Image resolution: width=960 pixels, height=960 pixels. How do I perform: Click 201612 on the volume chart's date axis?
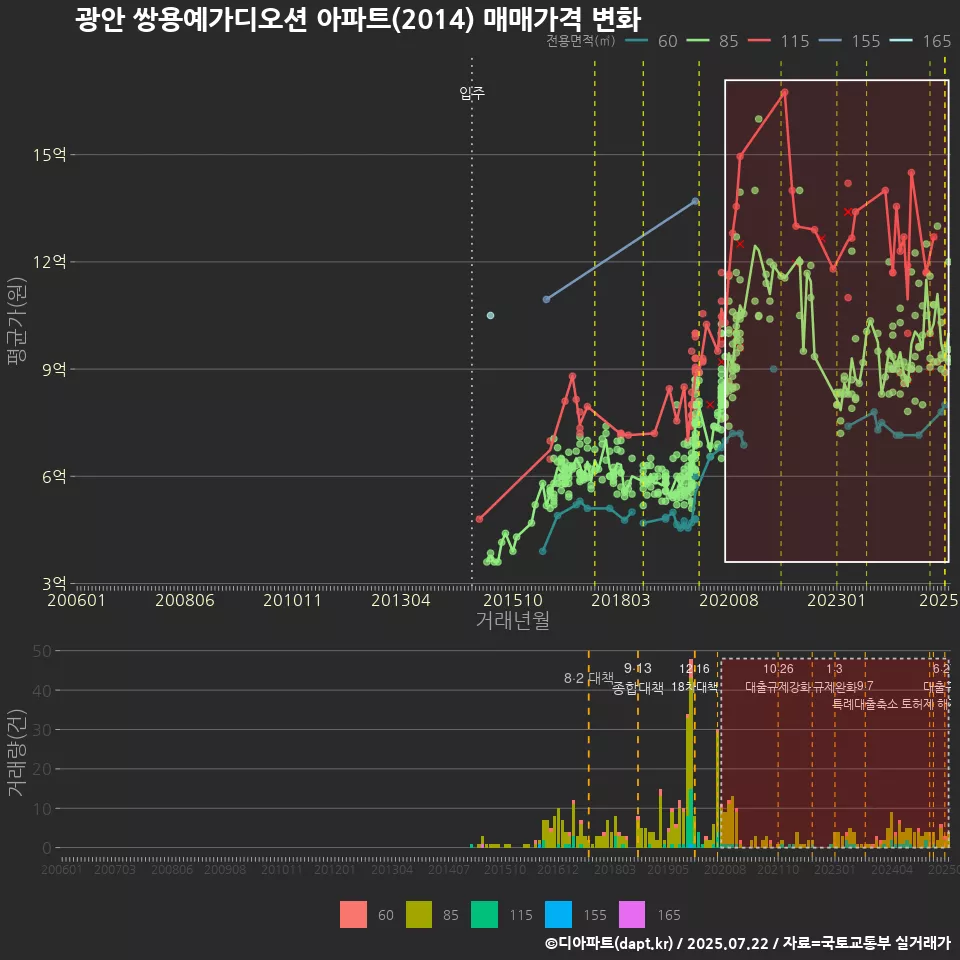coord(558,869)
